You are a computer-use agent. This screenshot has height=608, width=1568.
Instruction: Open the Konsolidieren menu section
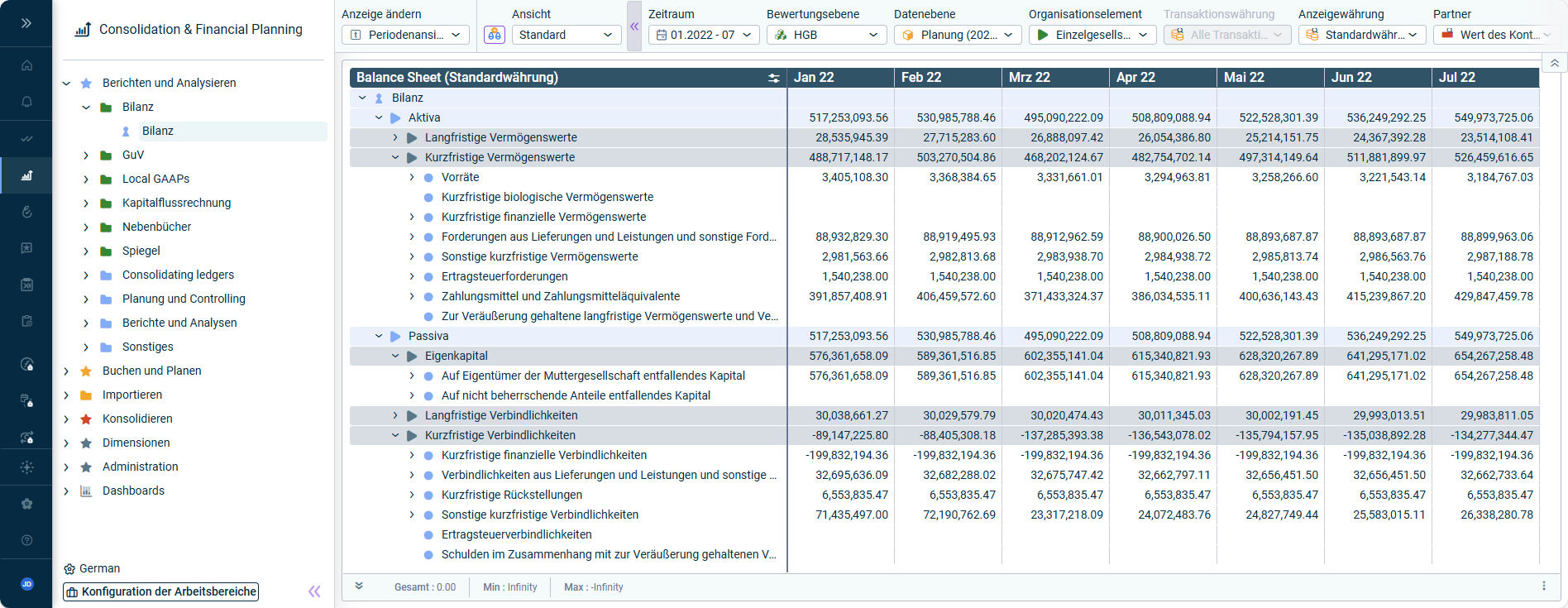(137, 419)
